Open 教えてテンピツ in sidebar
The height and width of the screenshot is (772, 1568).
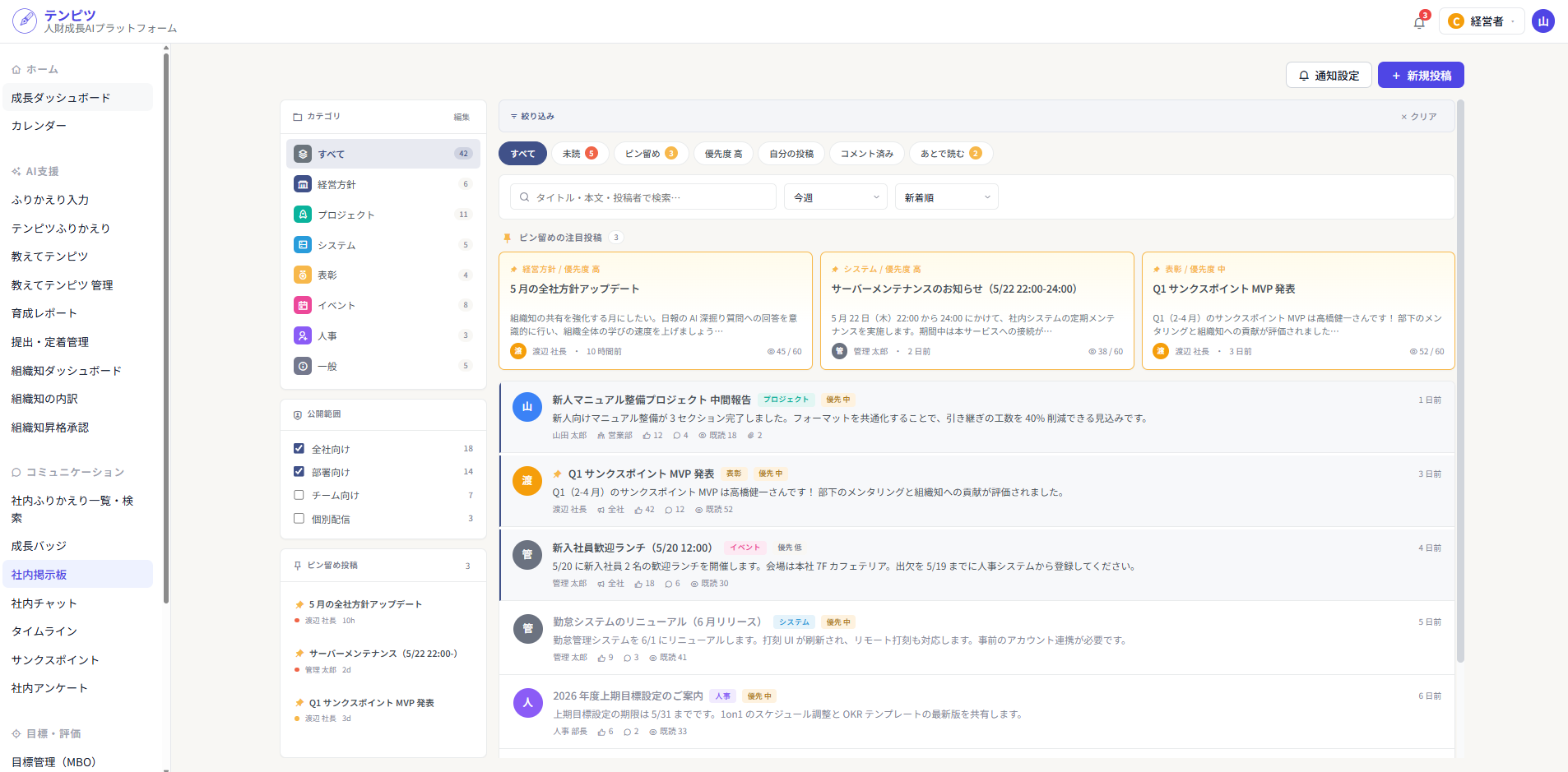[78, 257]
